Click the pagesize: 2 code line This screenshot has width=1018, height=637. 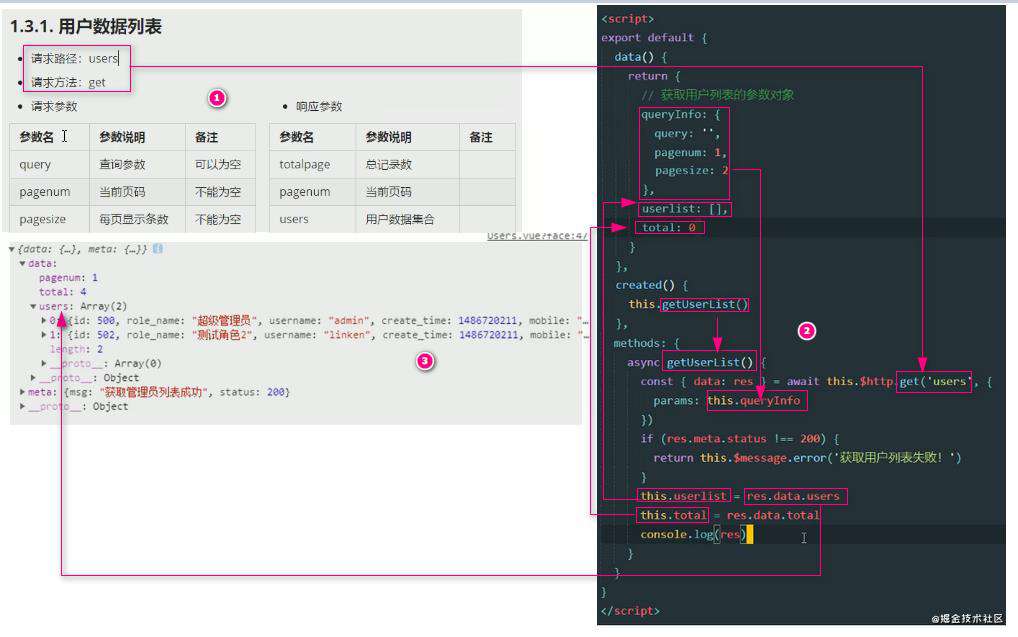[x=691, y=171]
